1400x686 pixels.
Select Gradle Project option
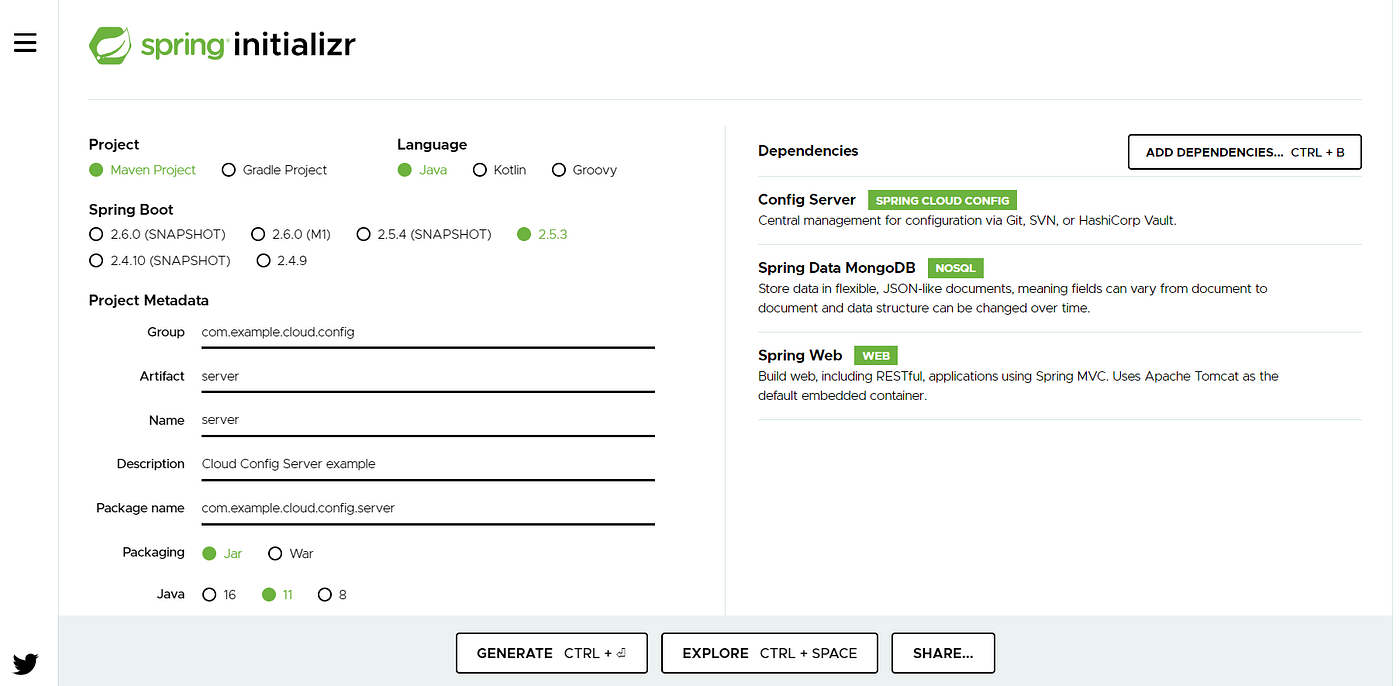coord(275,170)
